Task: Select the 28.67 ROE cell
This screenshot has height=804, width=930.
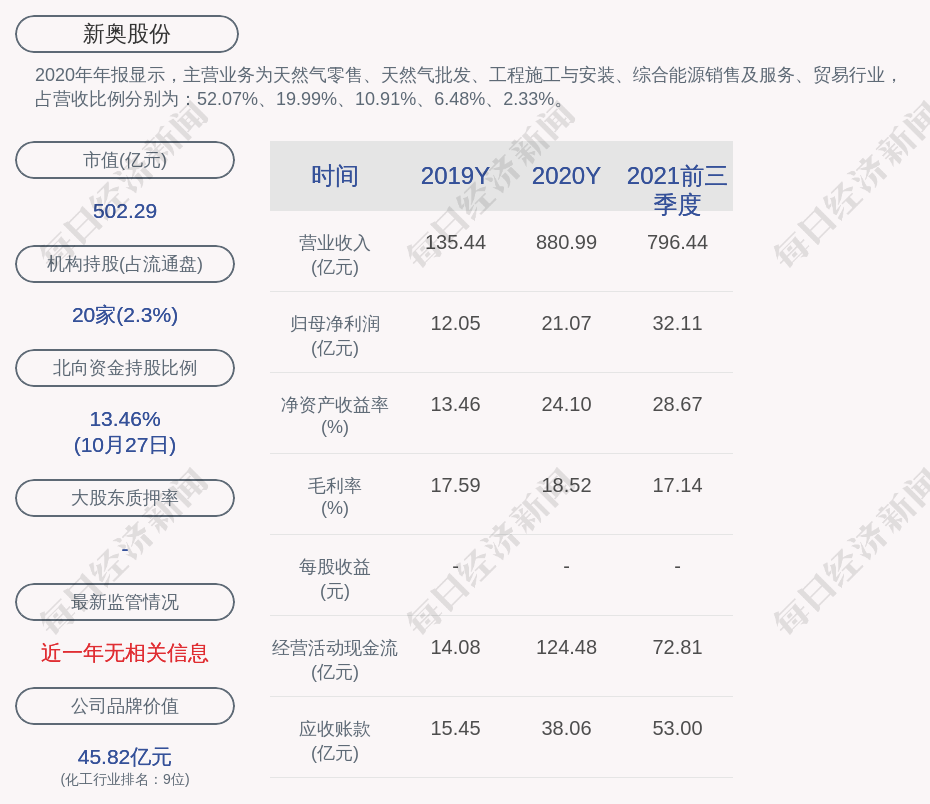Action: click(677, 404)
